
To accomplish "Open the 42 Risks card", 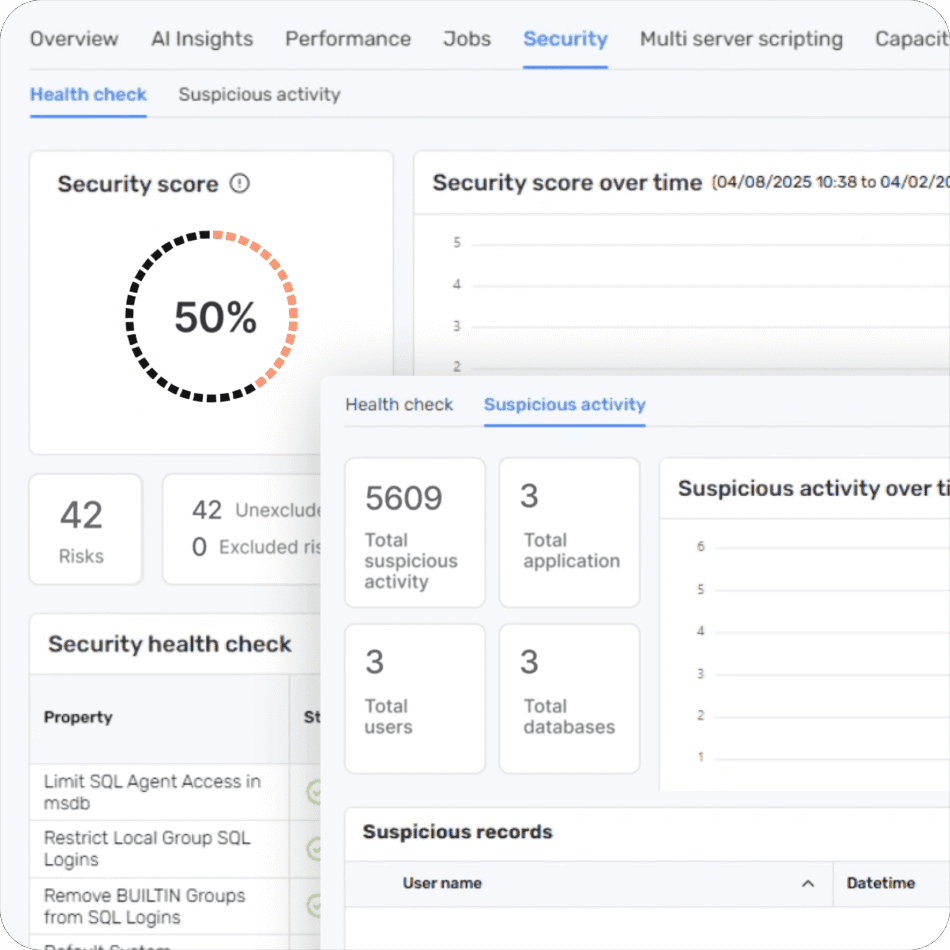I will [85, 529].
